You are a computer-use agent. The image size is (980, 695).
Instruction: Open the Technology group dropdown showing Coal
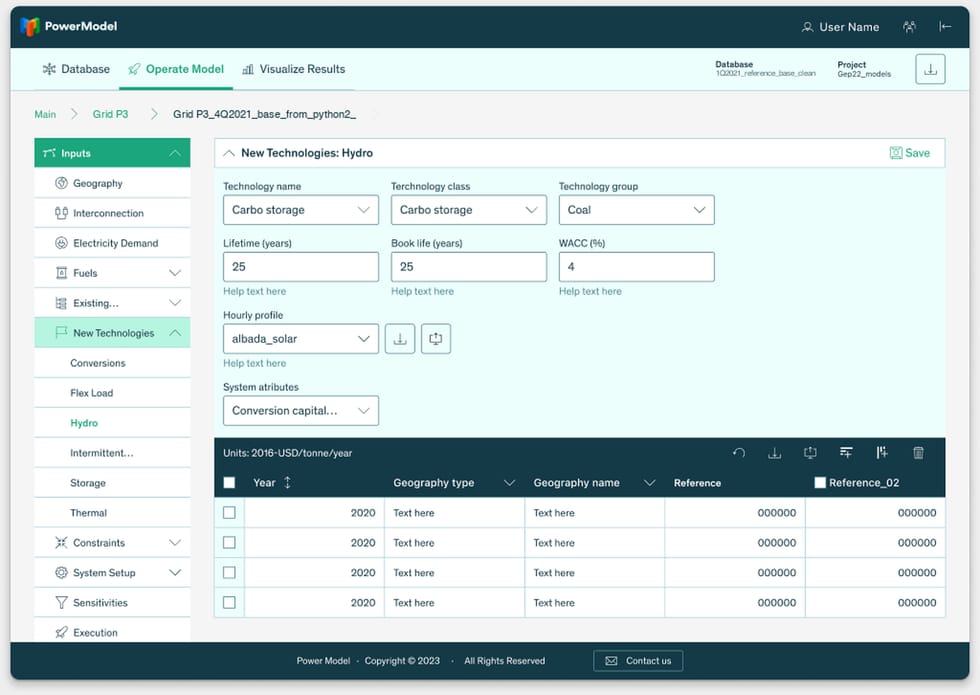pyautogui.click(x=636, y=210)
